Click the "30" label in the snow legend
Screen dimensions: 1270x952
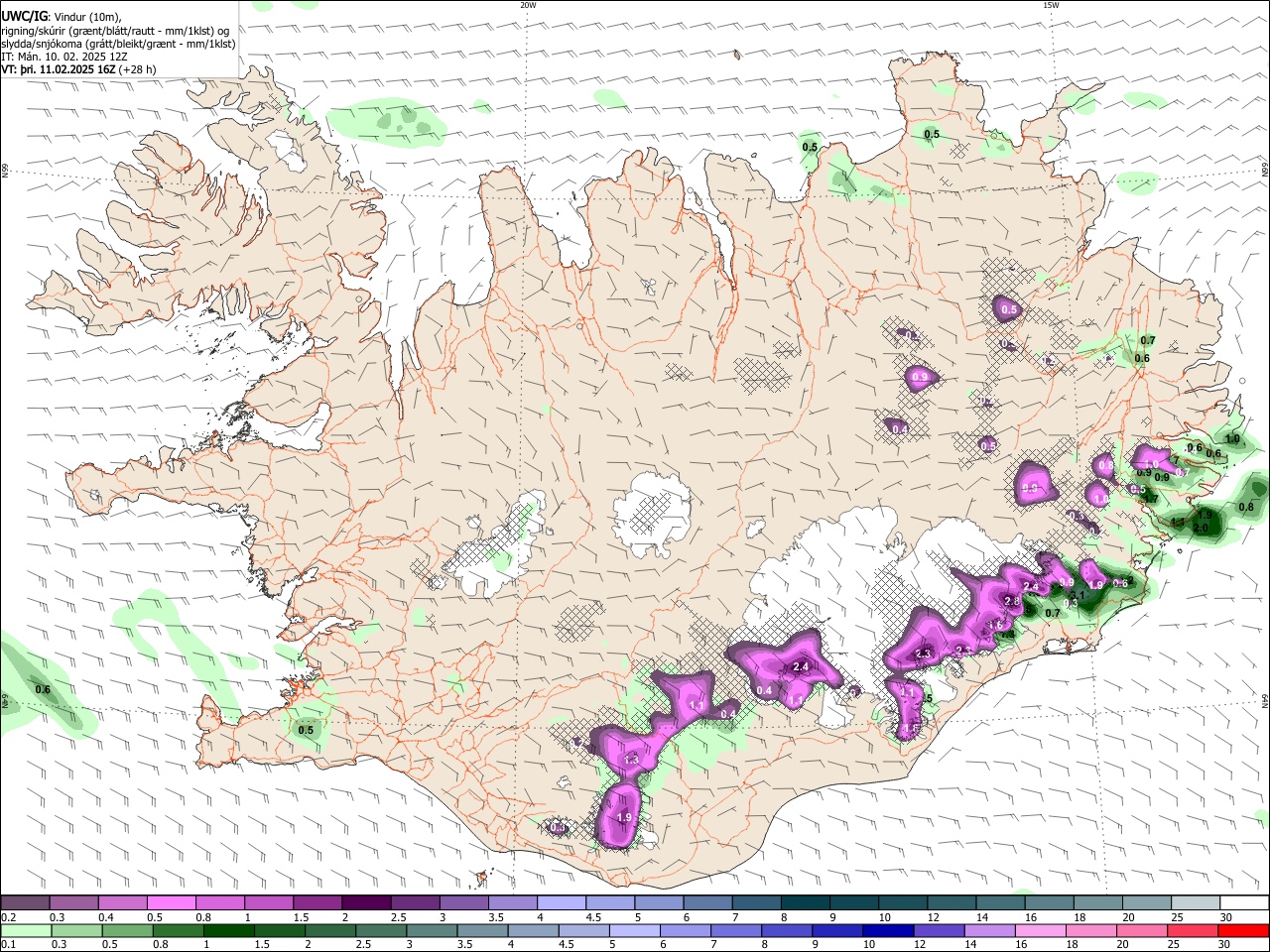click(x=1225, y=917)
